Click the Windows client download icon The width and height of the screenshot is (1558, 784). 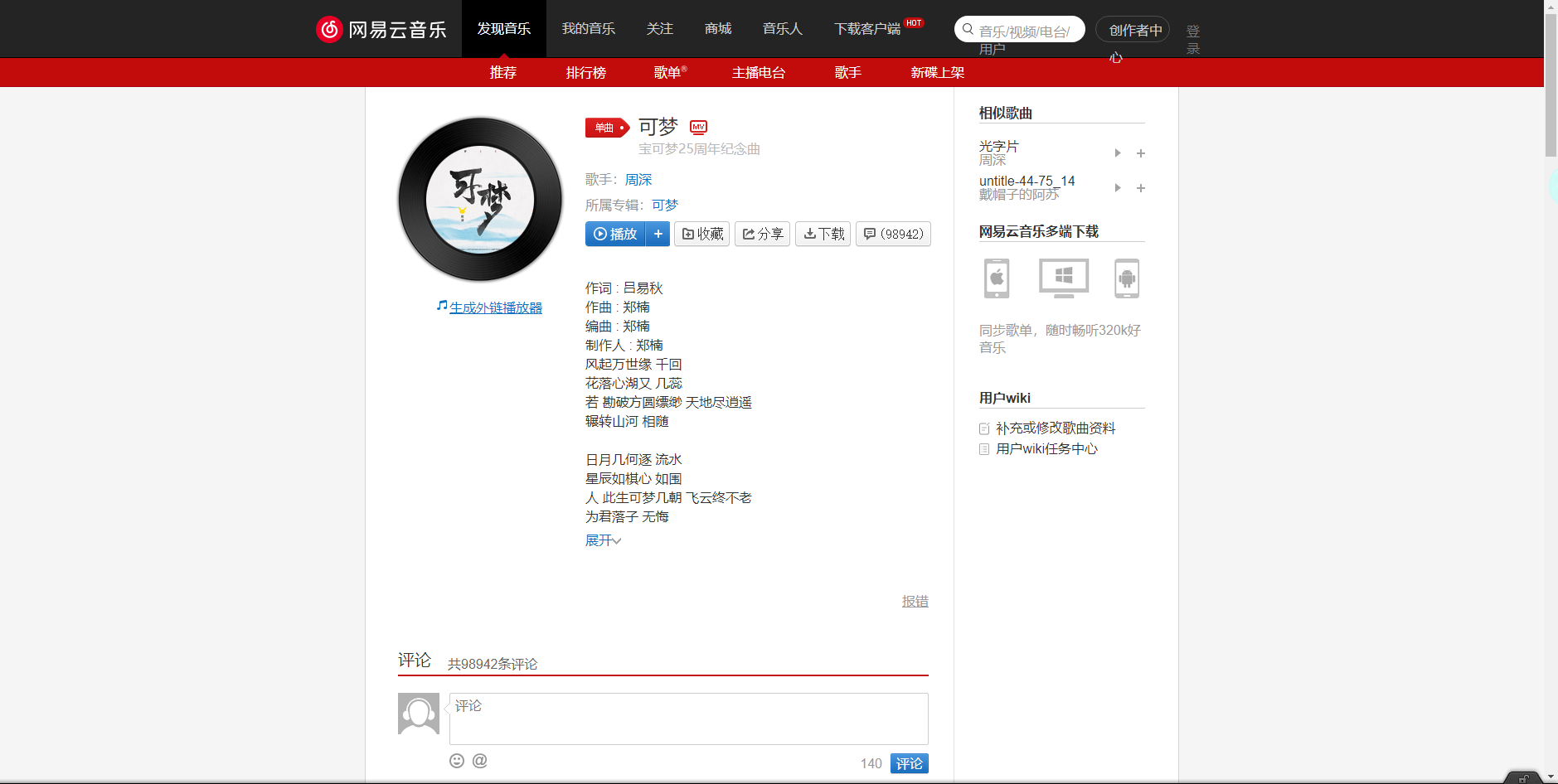tap(1063, 278)
